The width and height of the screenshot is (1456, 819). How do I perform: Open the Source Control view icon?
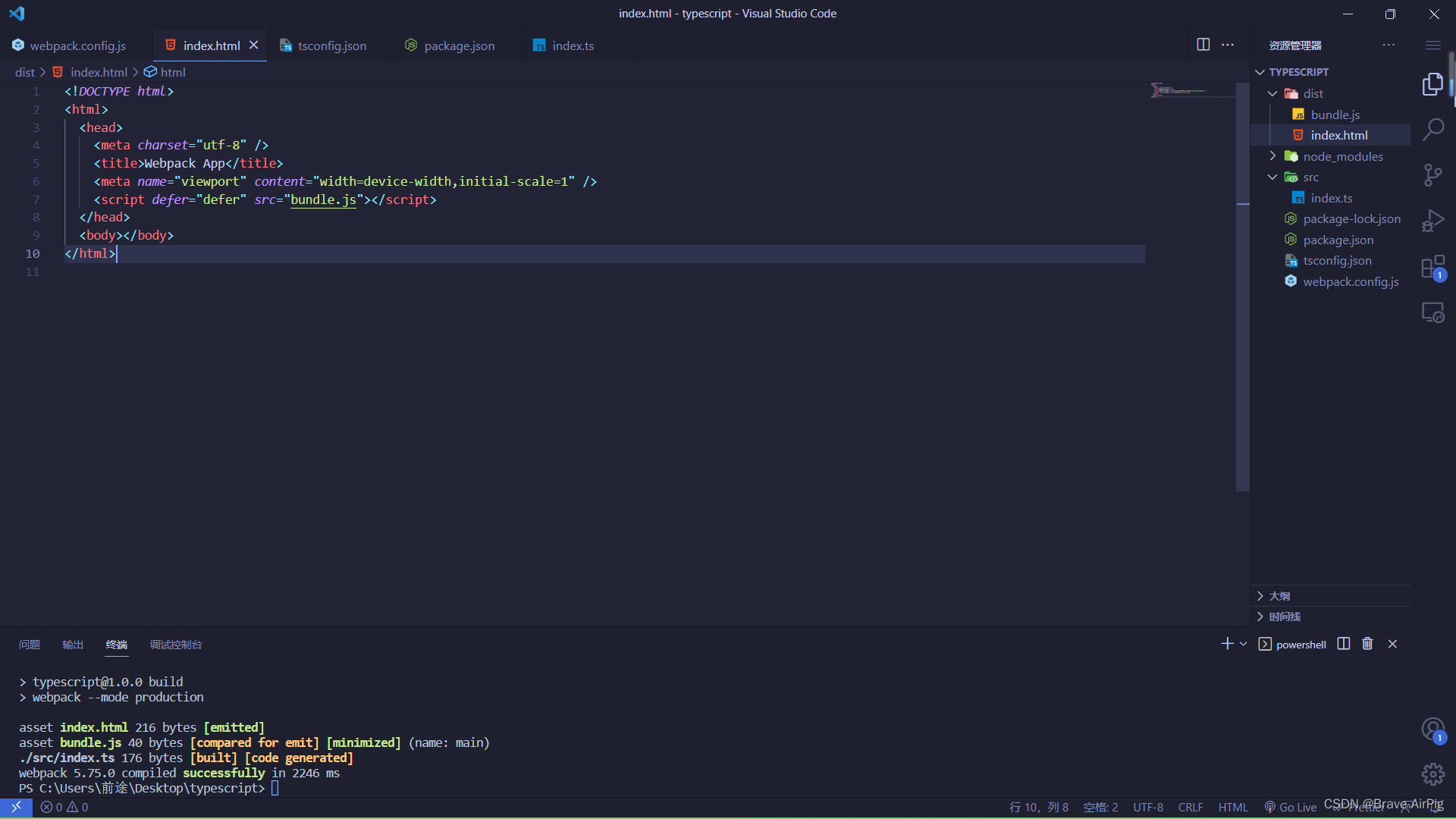pyautogui.click(x=1432, y=175)
